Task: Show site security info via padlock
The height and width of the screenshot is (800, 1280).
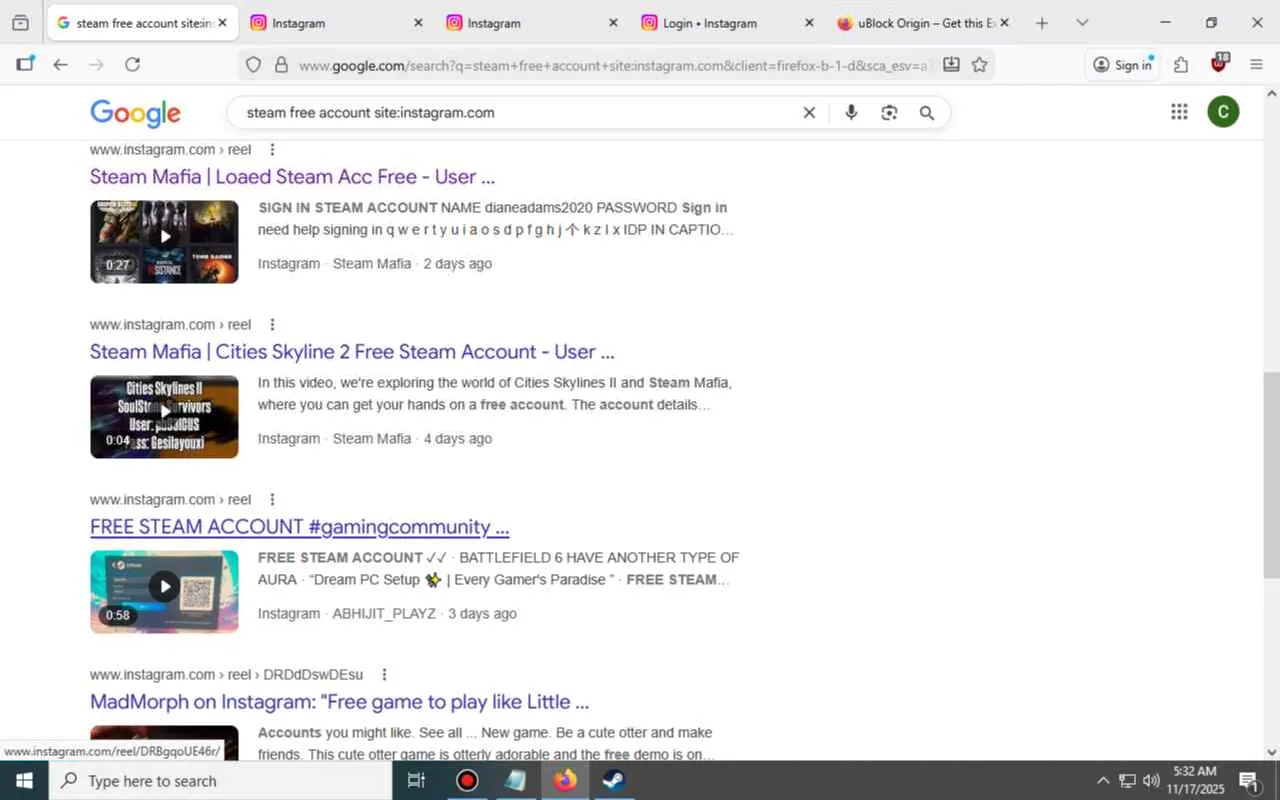Action: [x=281, y=65]
